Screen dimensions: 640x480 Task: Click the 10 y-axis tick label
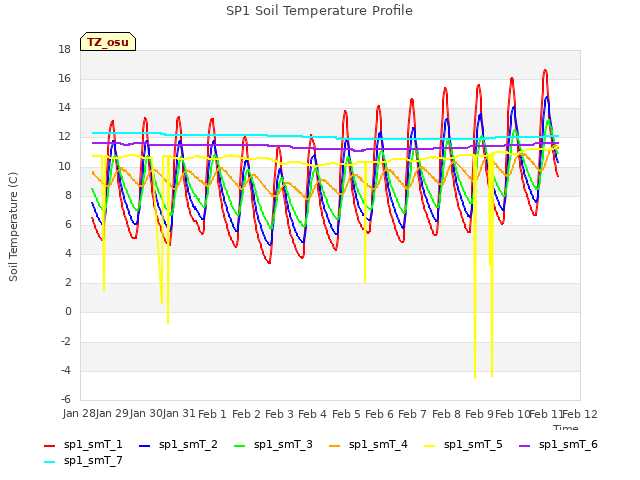tap(64, 166)
